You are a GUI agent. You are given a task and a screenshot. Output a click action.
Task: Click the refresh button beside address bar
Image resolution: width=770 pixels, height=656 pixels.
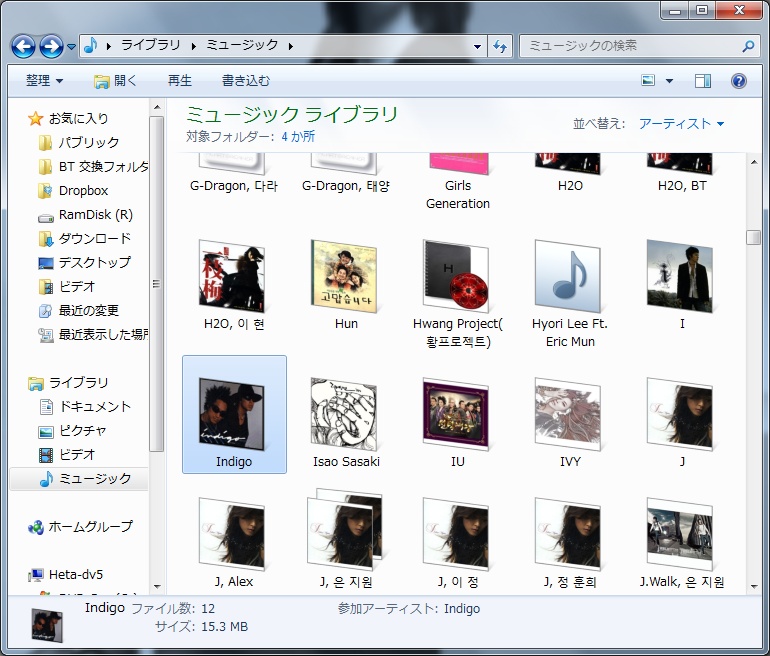tap(500, 47)
